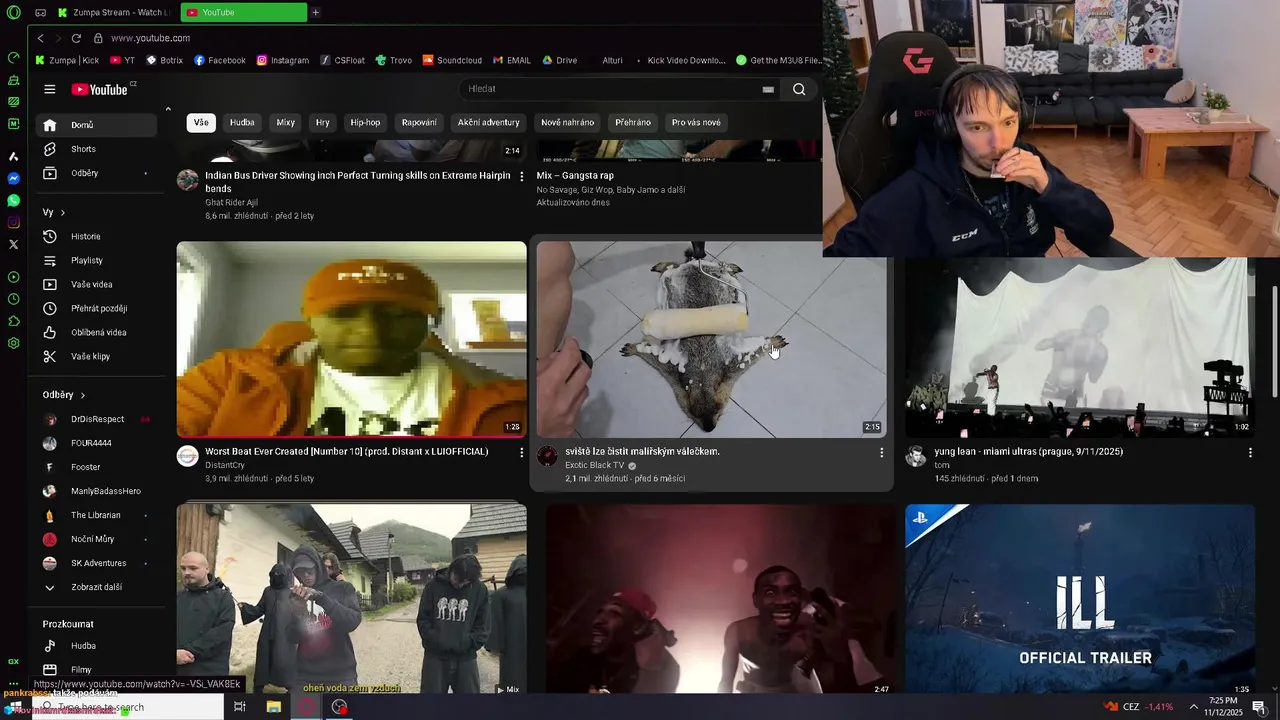Open Messenger in the Opera sidebar
The width and height of the screenshot is (1280, 720).
[13, 178]
